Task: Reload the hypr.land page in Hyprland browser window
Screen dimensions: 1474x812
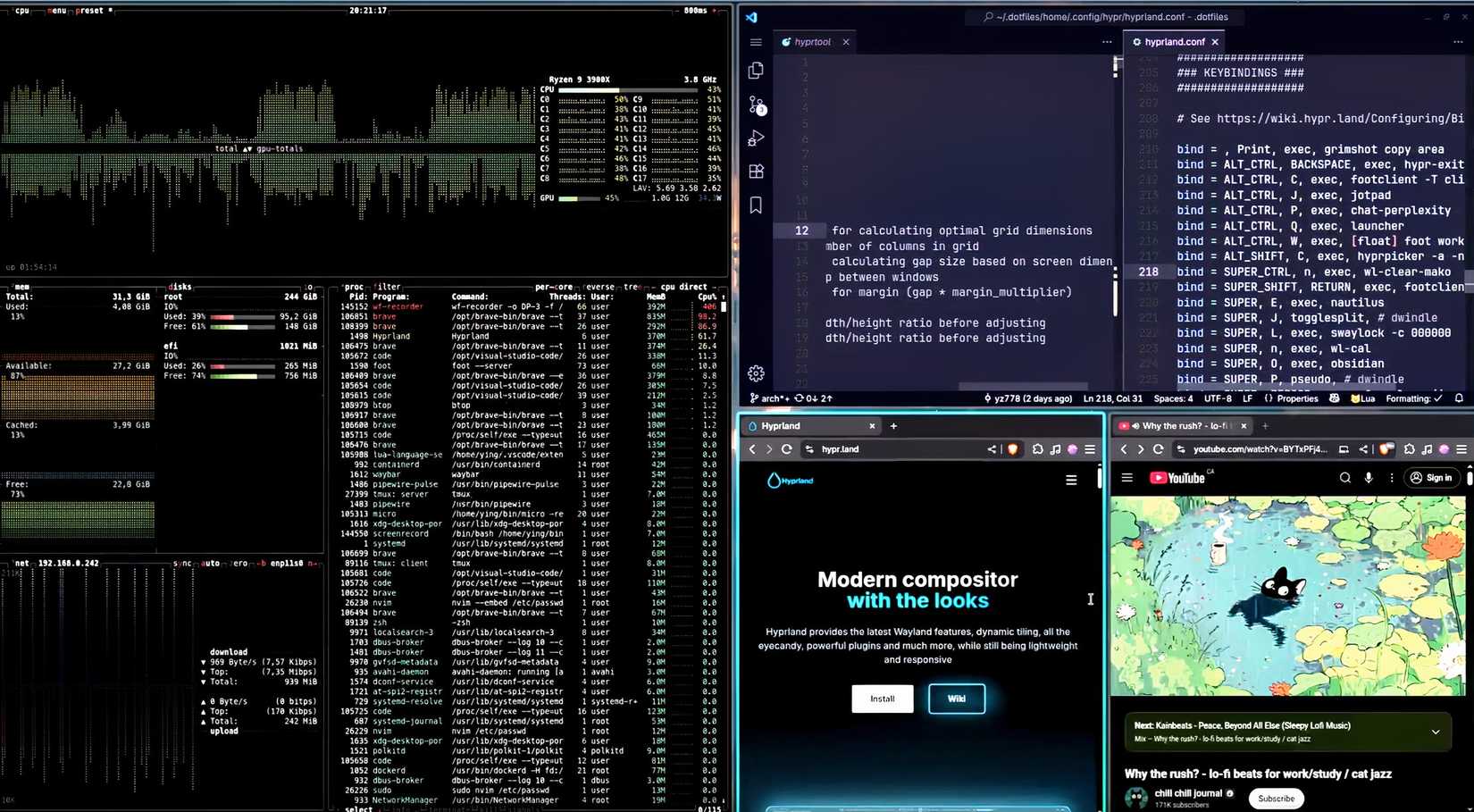Action: 786,449
